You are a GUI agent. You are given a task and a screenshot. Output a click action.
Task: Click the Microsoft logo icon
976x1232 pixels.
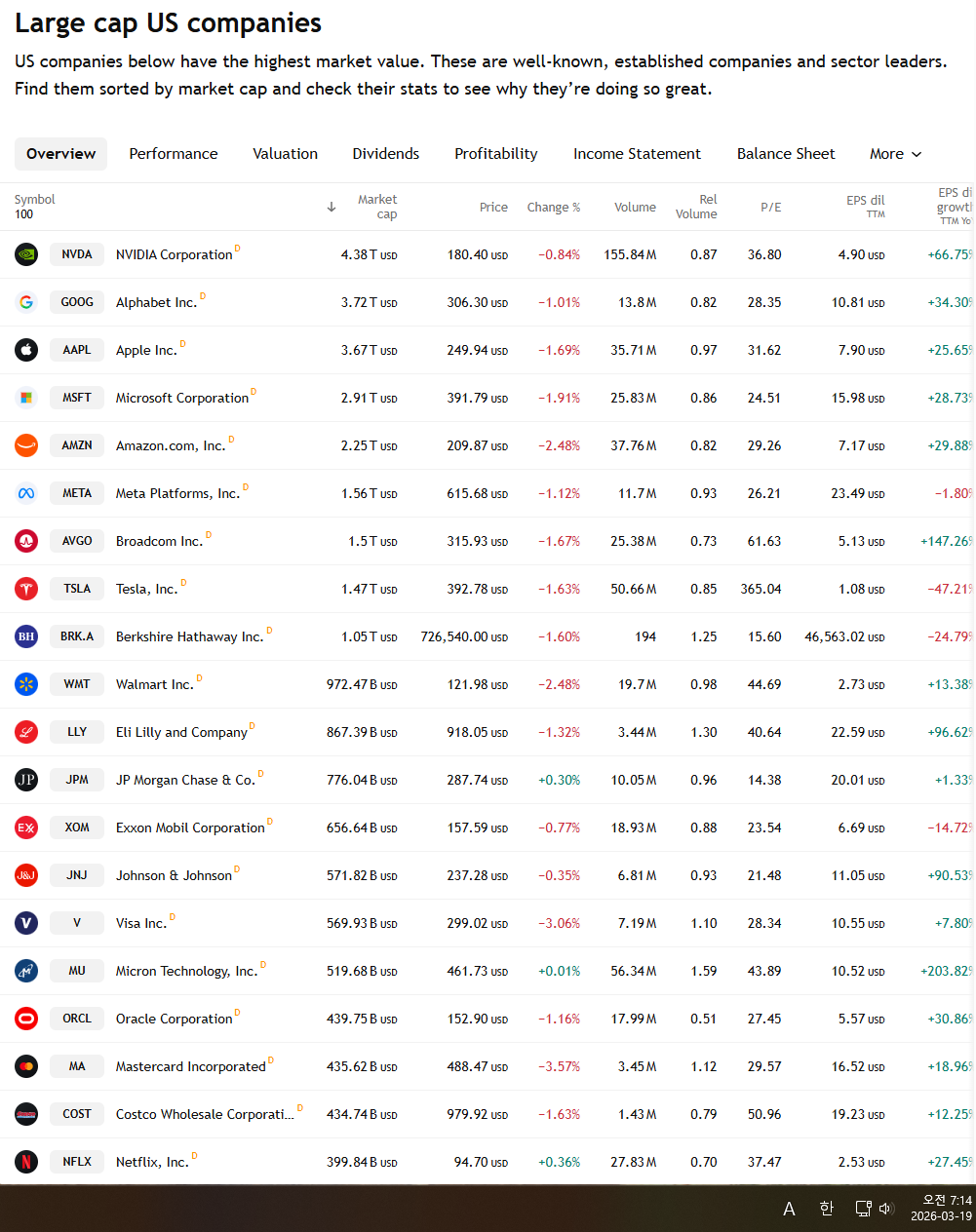(26, 398)
